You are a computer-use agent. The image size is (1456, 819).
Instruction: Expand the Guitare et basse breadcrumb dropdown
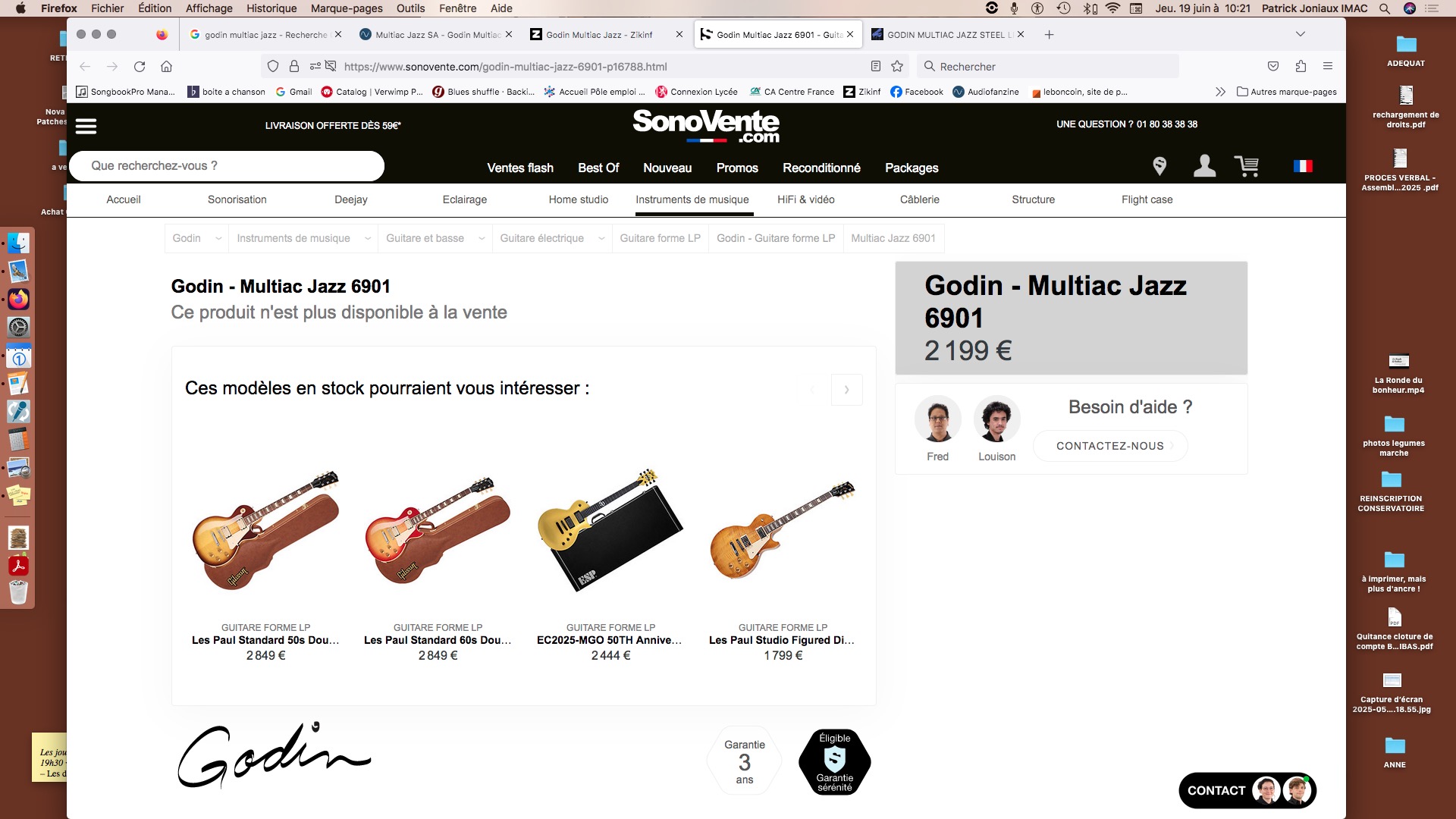pyautogui.click(x=482, y=239)
